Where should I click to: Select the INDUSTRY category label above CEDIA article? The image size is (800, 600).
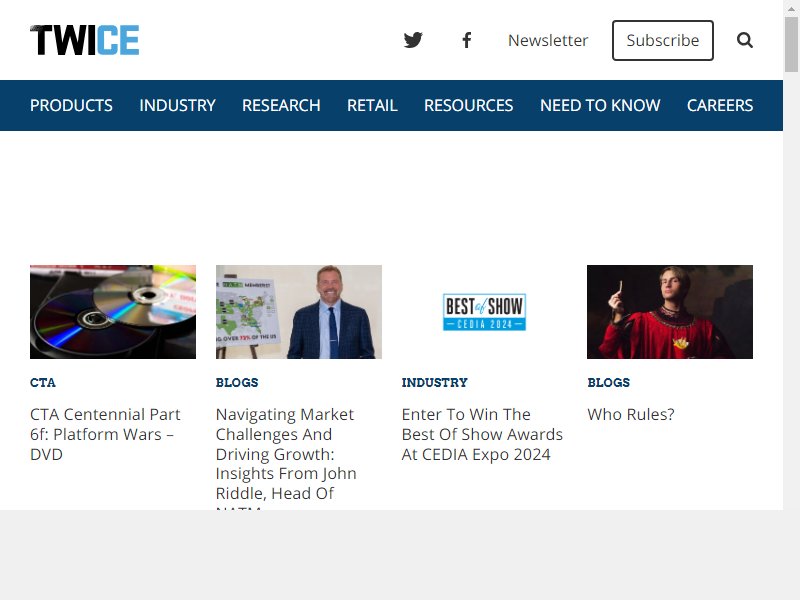pos(434,382)
